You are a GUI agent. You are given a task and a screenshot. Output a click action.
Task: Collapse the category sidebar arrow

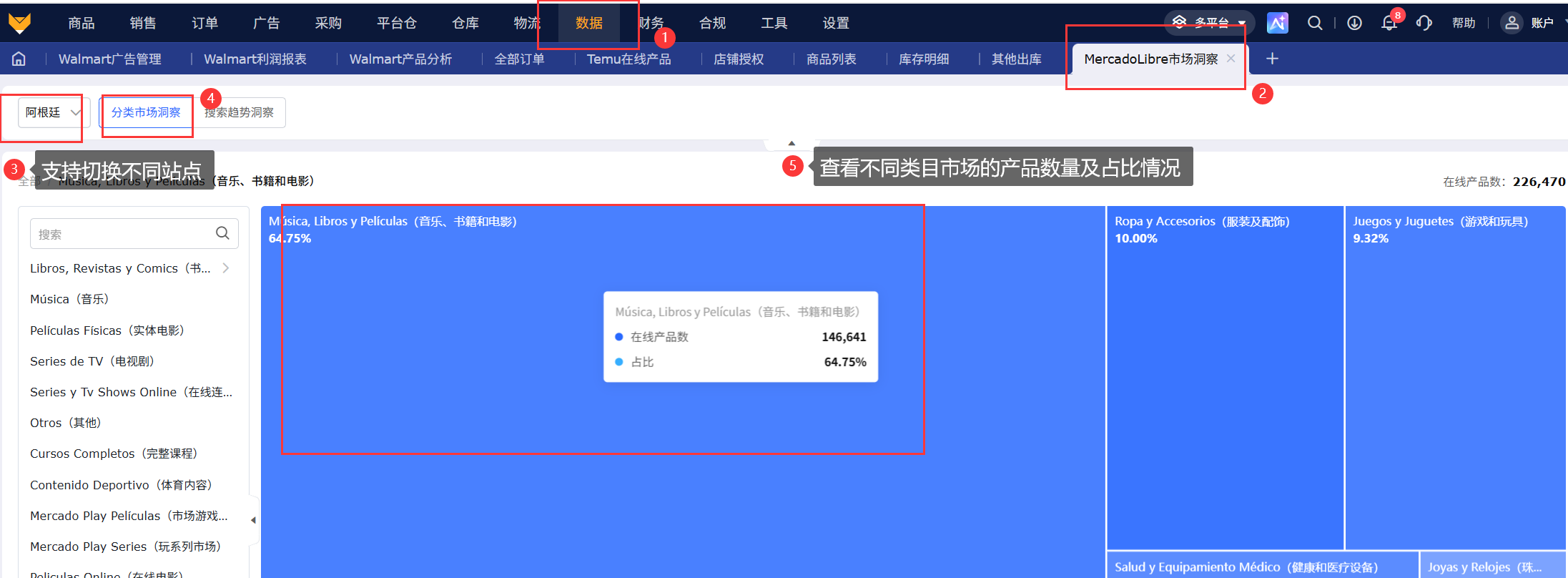coord(253,520)
